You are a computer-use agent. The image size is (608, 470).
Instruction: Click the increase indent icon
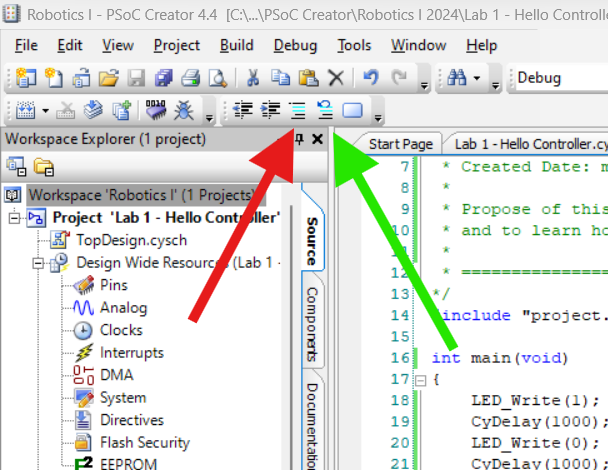coord(270,110)
